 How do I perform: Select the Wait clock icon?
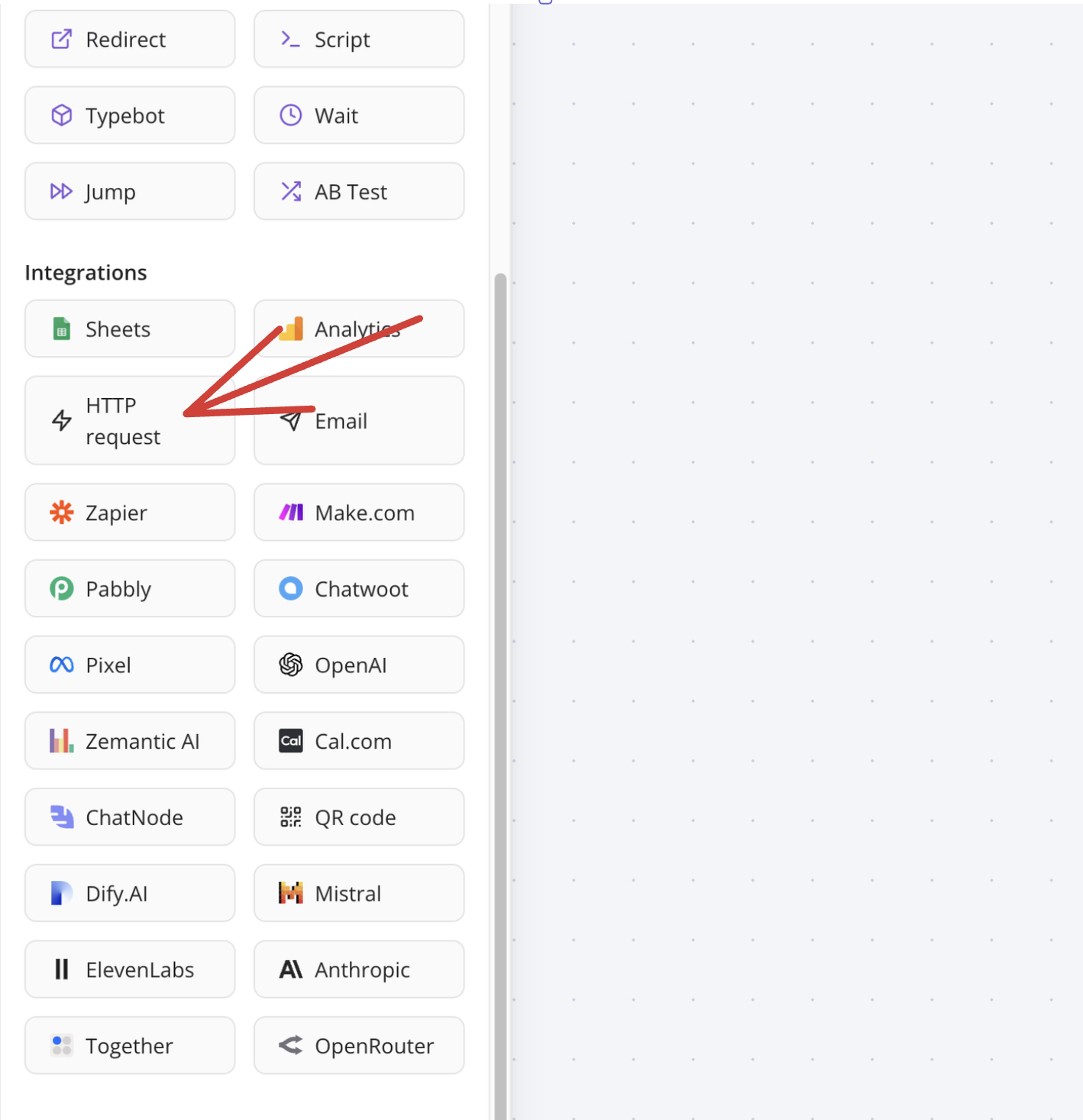tap(291, 115)
